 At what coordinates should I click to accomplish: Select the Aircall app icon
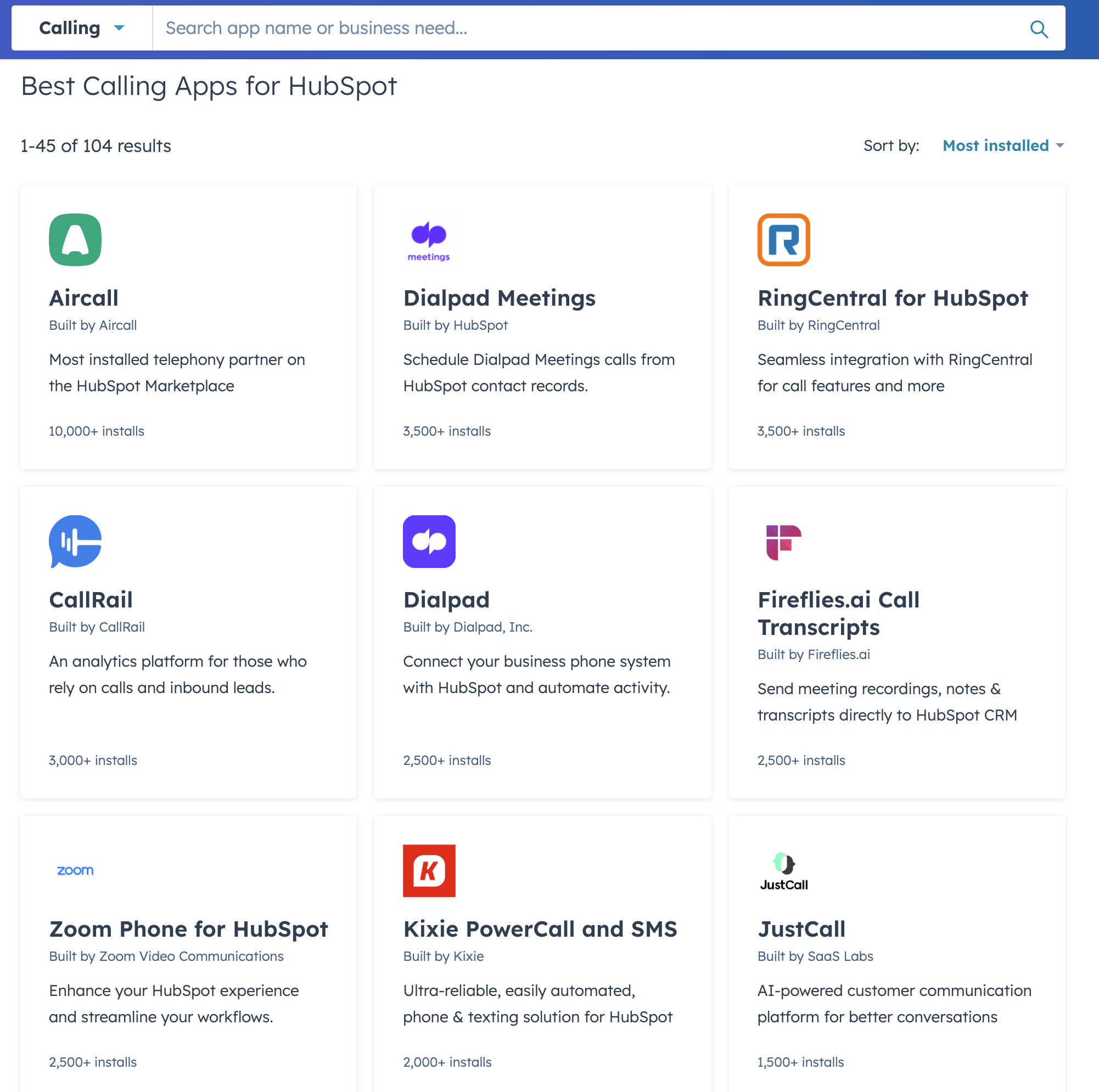[75, 240]
